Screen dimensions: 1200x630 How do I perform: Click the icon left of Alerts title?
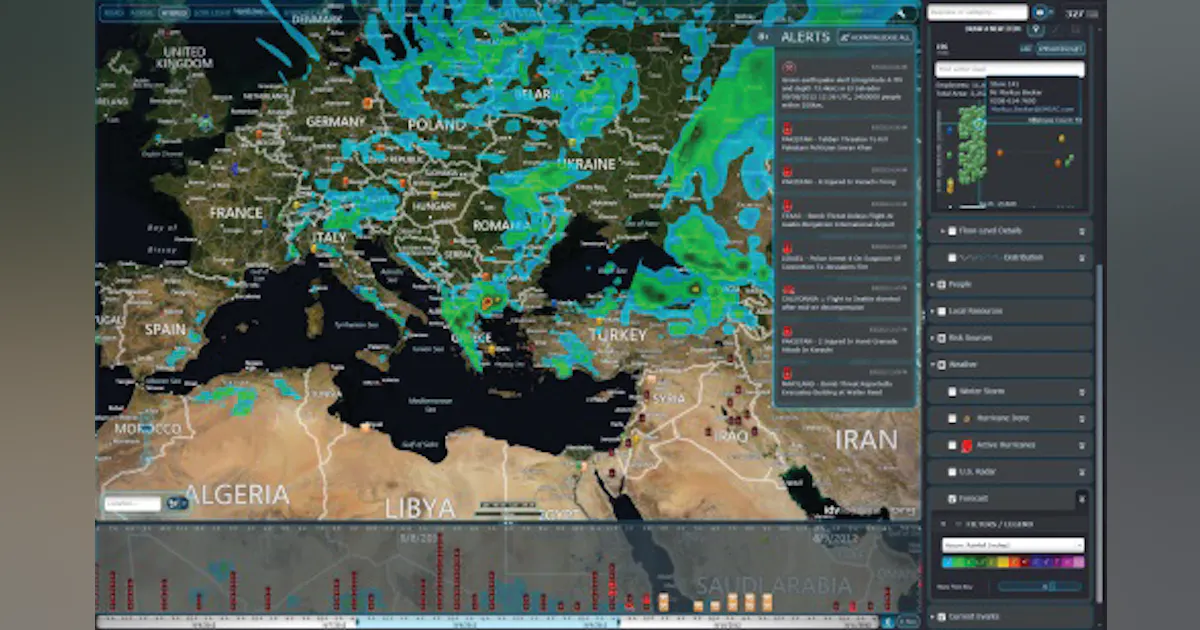tap(765, 37)
